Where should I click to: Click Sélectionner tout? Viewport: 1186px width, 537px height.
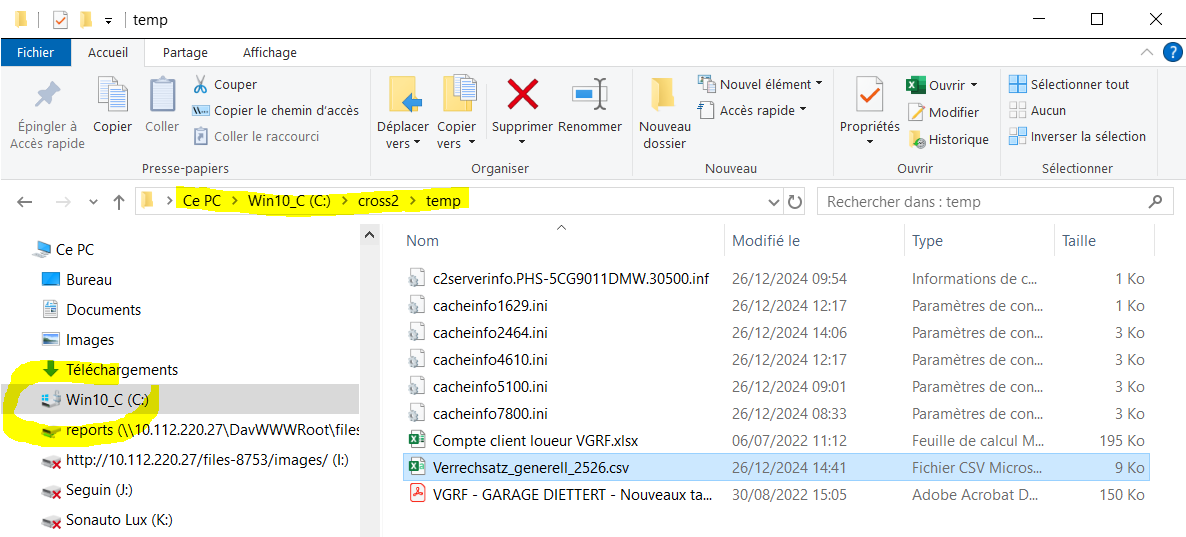(x=1069, y=84)
